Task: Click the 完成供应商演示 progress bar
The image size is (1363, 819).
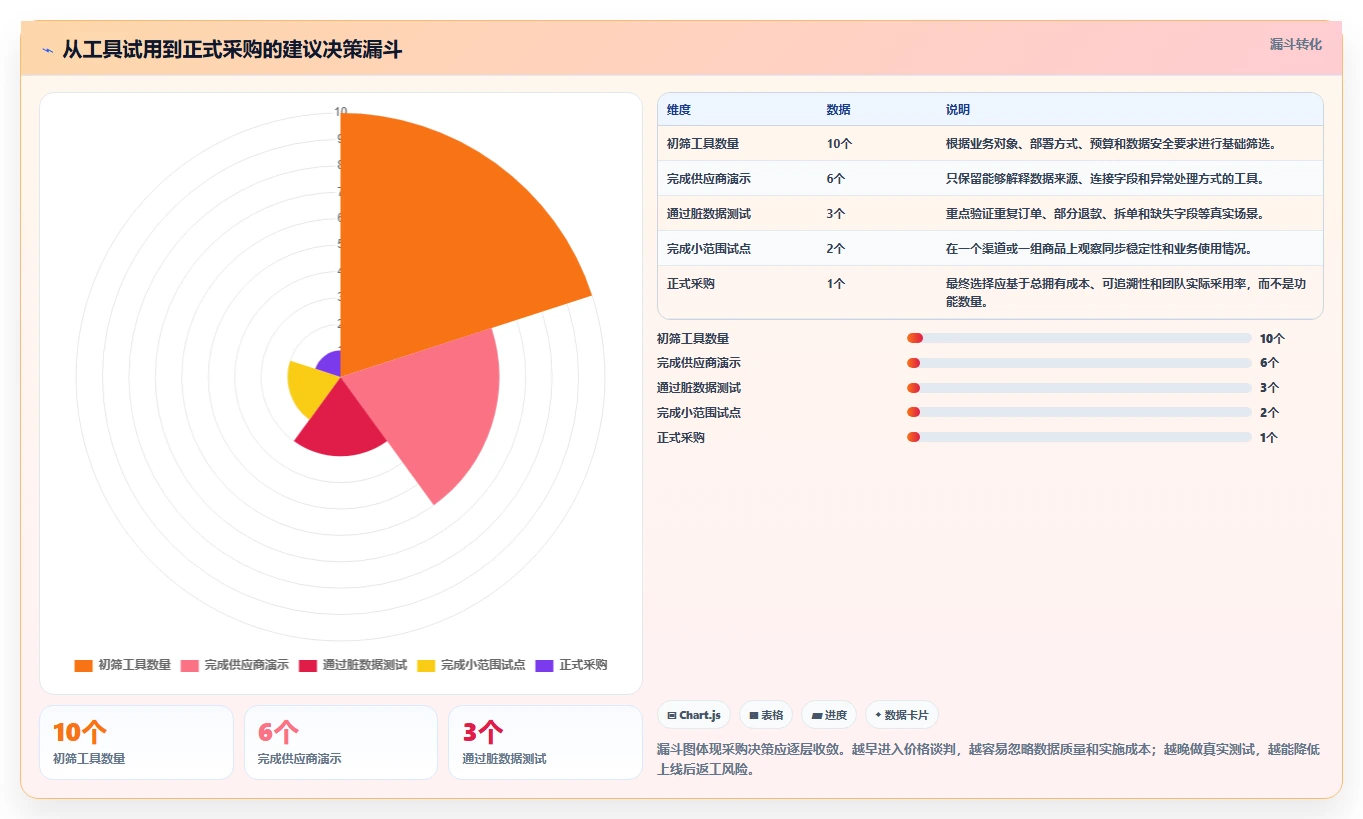Action: point(1079,363)
